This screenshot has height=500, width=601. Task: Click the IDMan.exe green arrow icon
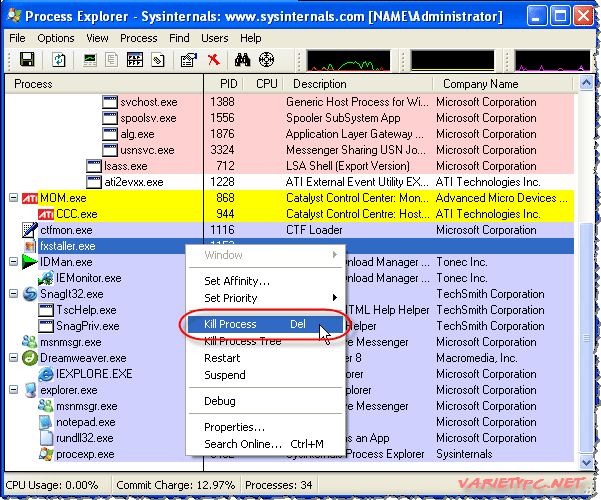coord(30,262)
